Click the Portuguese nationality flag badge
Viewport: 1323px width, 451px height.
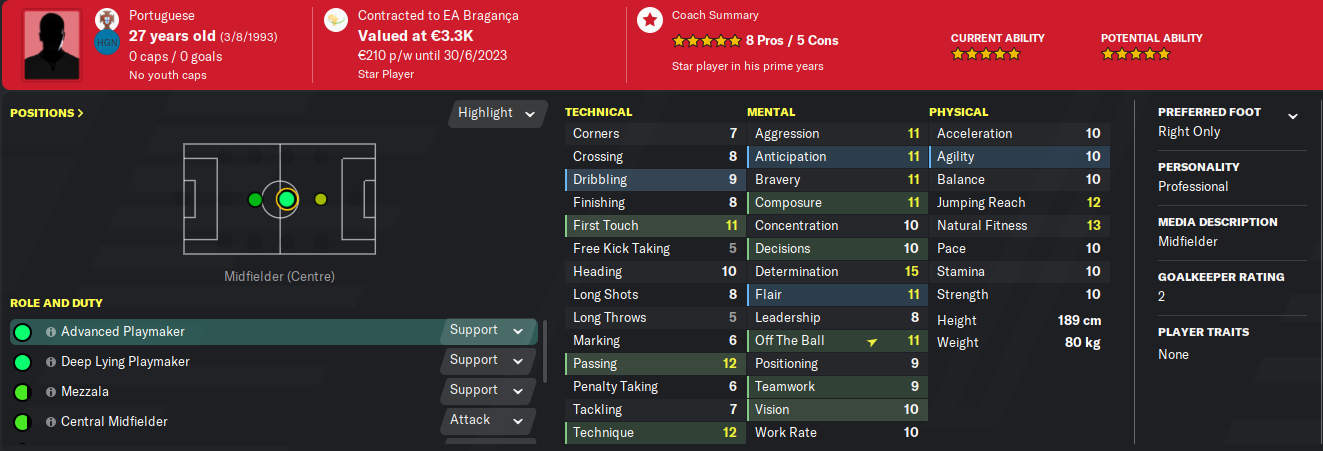(x=108, y=18)
